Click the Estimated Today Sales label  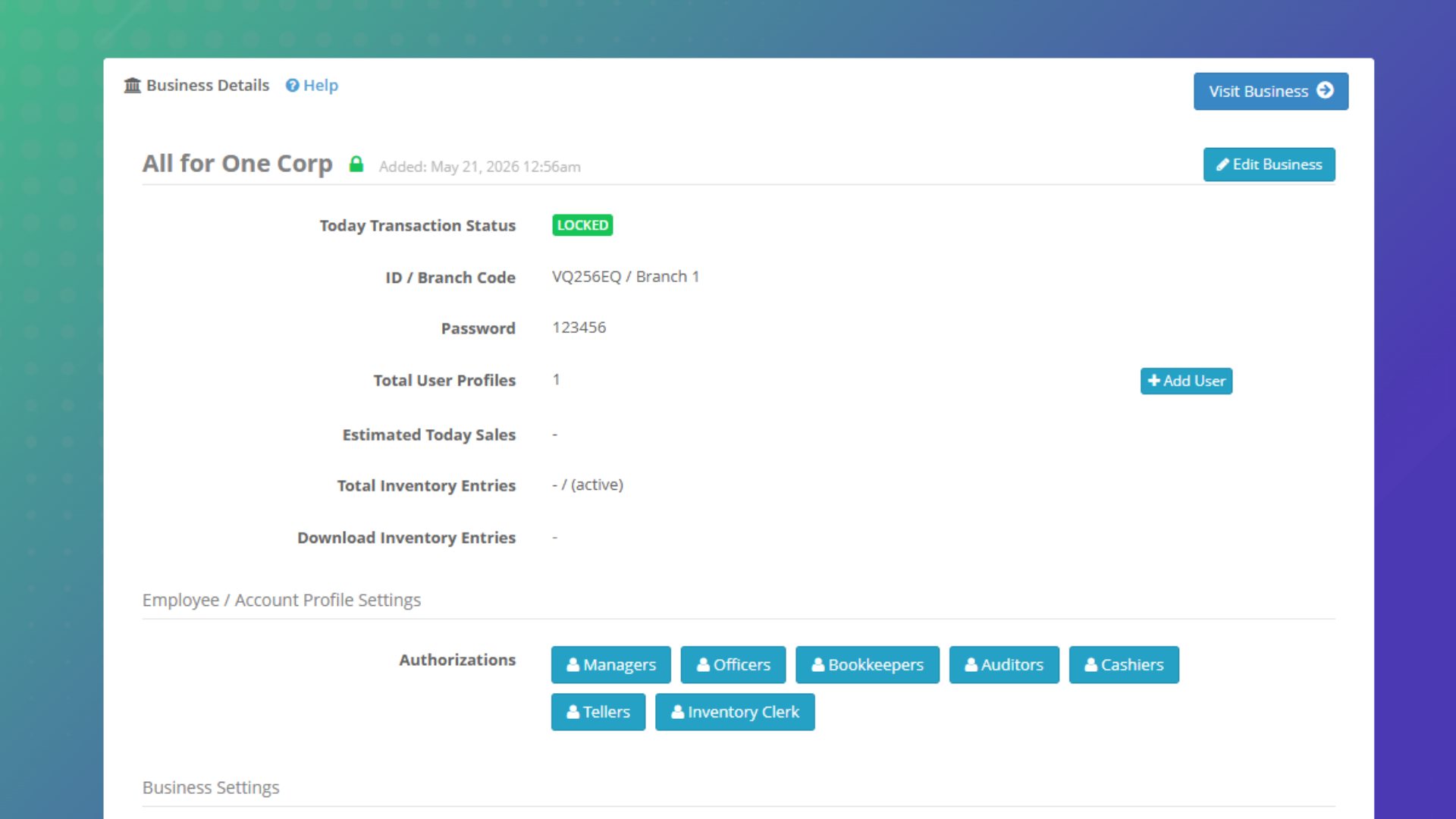click(429, 435)
